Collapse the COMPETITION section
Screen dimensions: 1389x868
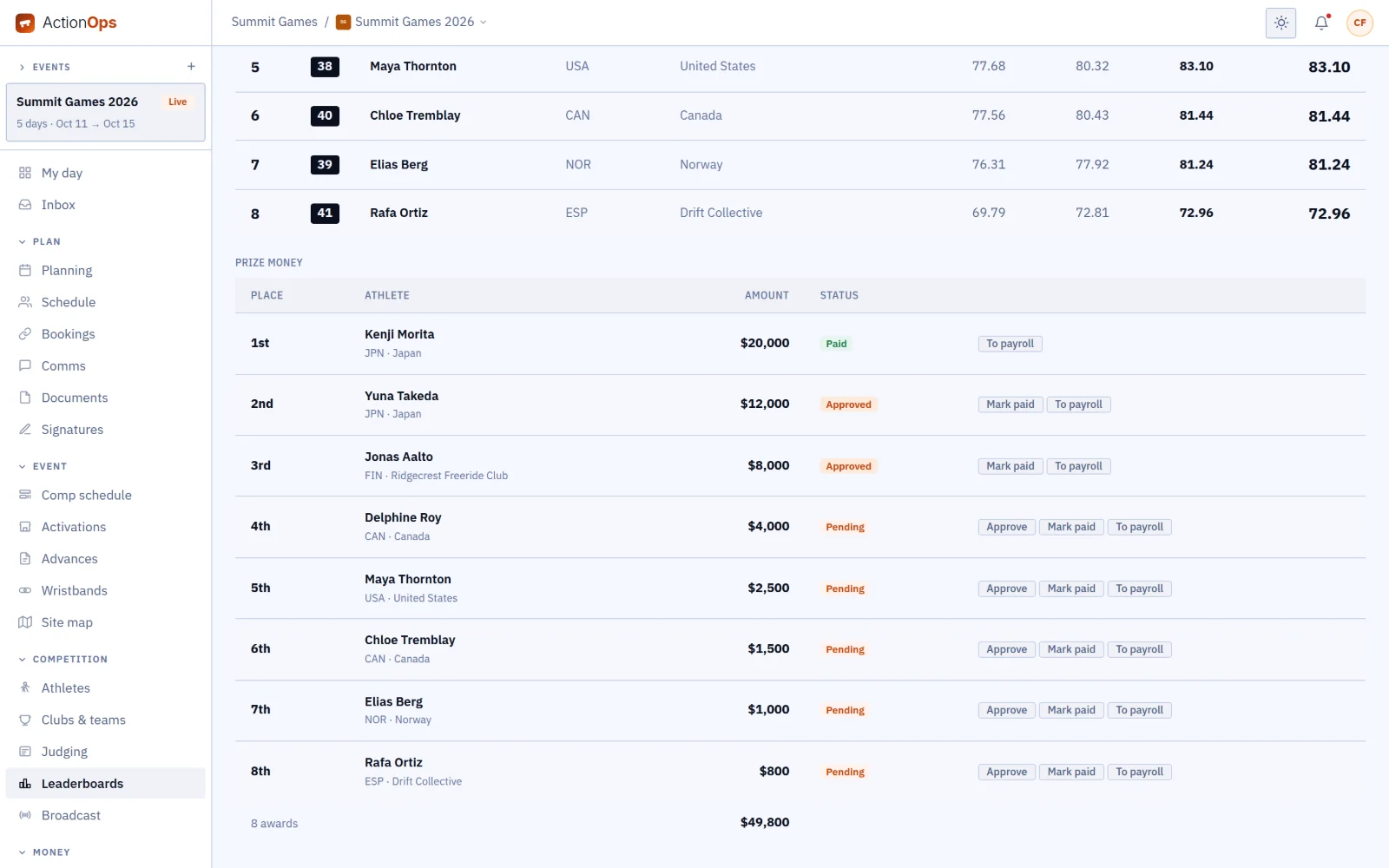click(x=63, y=659)
